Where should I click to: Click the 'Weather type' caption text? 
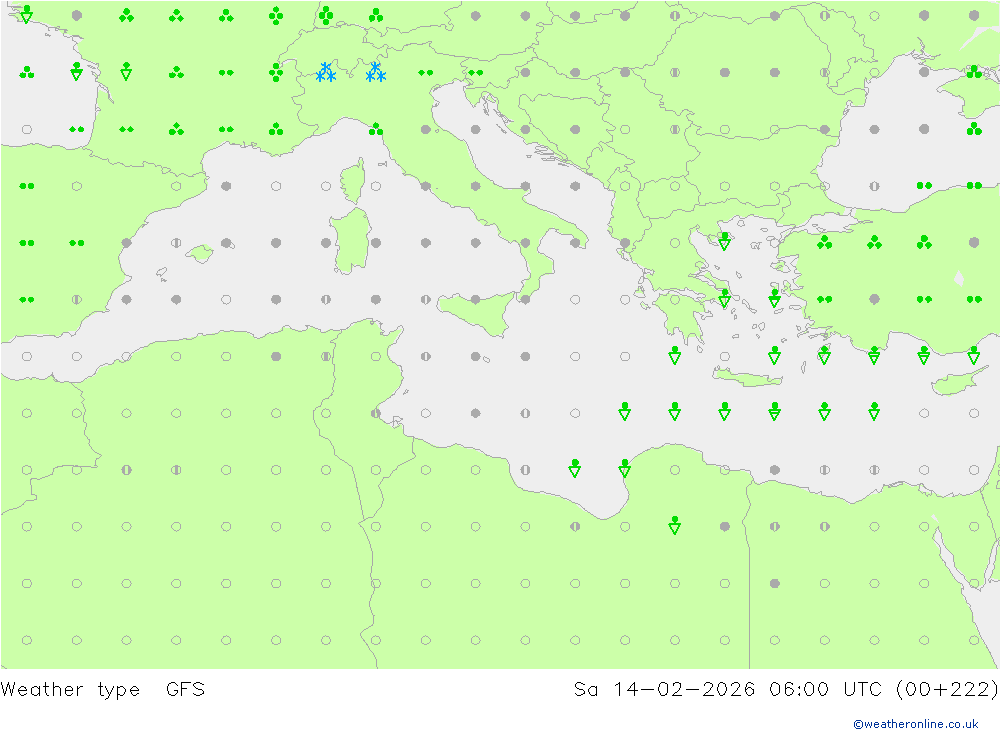point(70,690)
